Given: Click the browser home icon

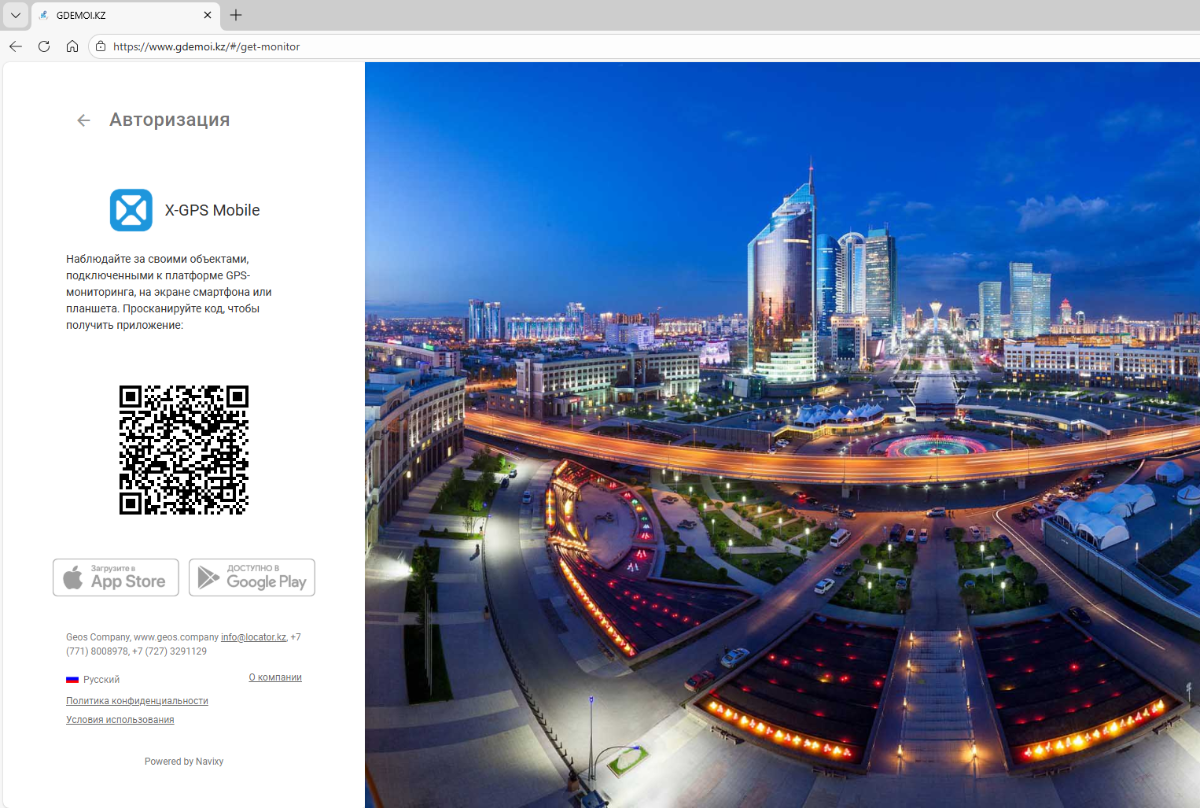Looking at the screenshot, I should [72, 46].
